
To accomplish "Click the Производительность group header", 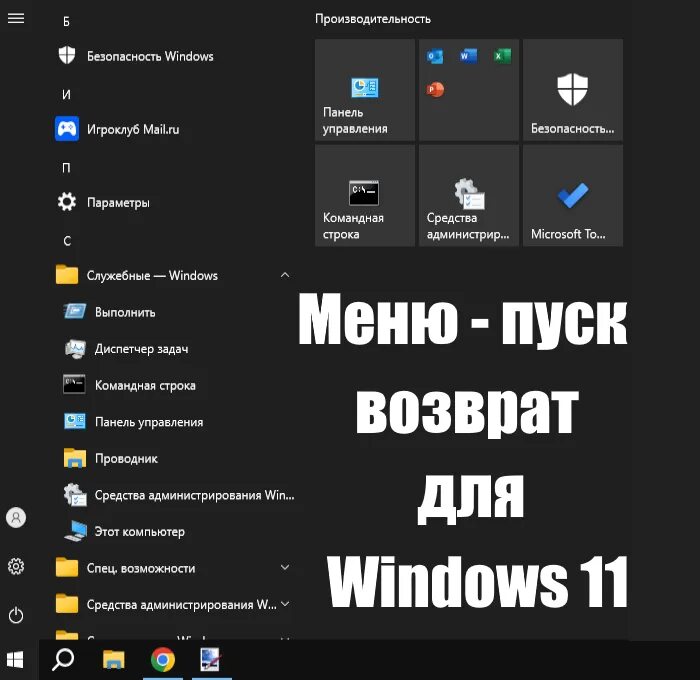I will tap(373, 19).
